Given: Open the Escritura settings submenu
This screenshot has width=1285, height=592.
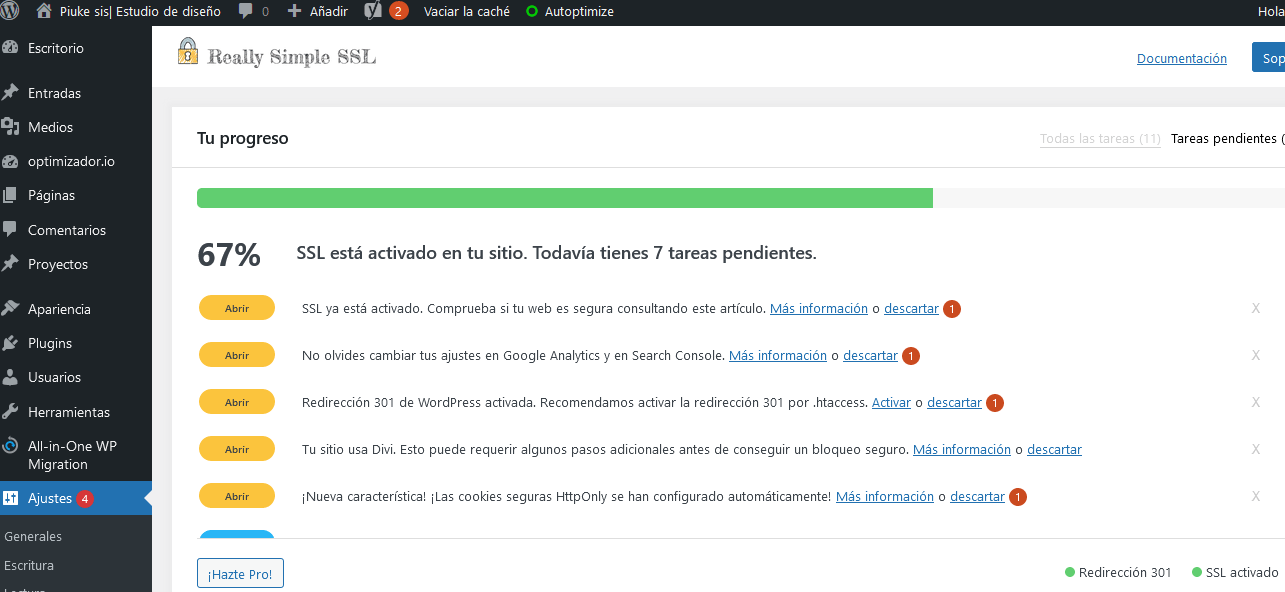Looking at the screenshot, I should pos(29,565).
